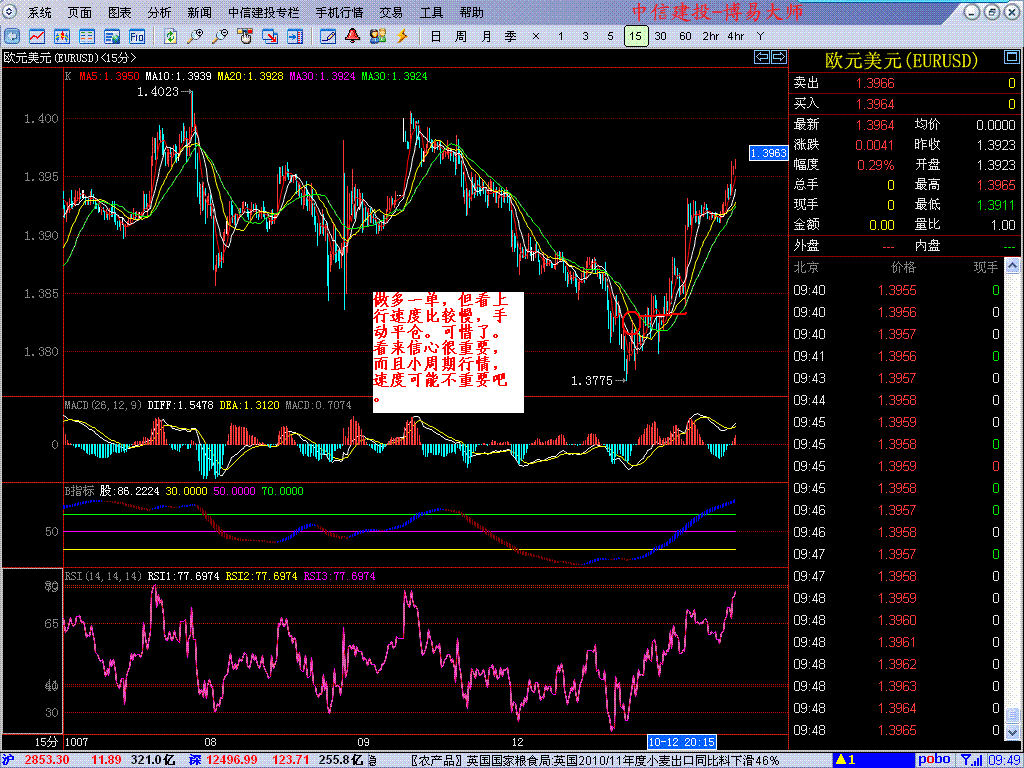Zoom in with the plus magnifier

(x=195, y=36)
